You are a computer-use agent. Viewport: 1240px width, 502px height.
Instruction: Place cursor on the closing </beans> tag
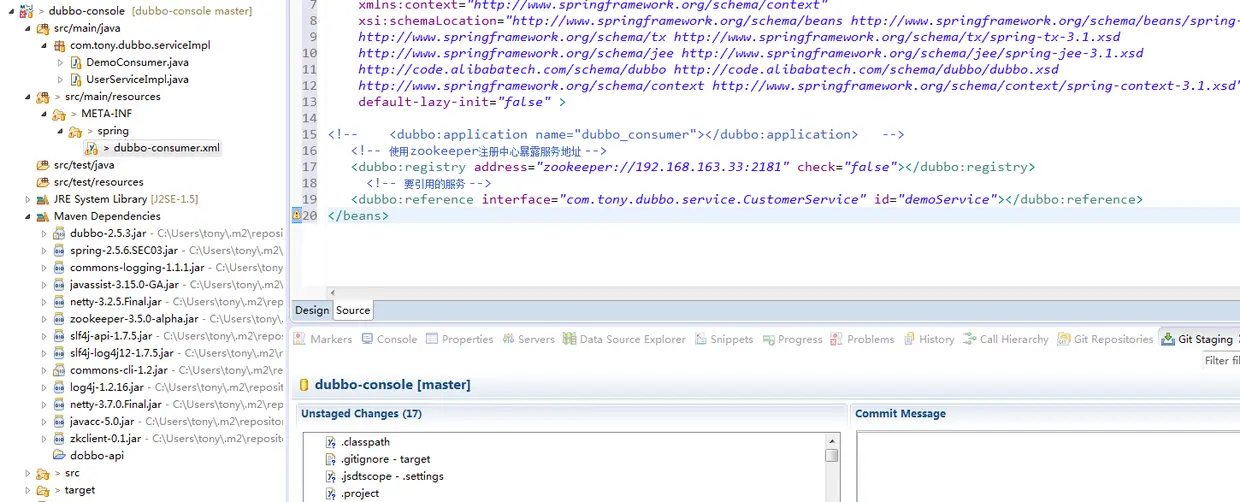coord(358,216)
